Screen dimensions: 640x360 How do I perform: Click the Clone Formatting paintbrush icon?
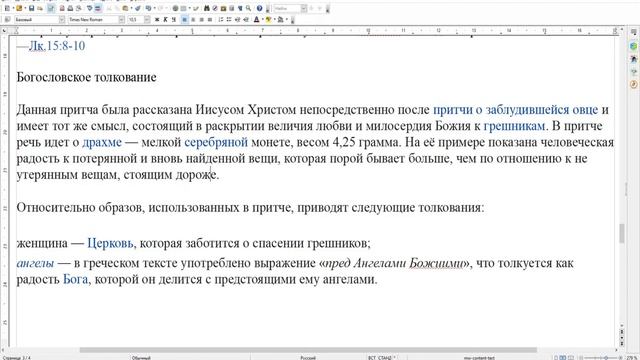pyautogui.click(x=138, y=8)
